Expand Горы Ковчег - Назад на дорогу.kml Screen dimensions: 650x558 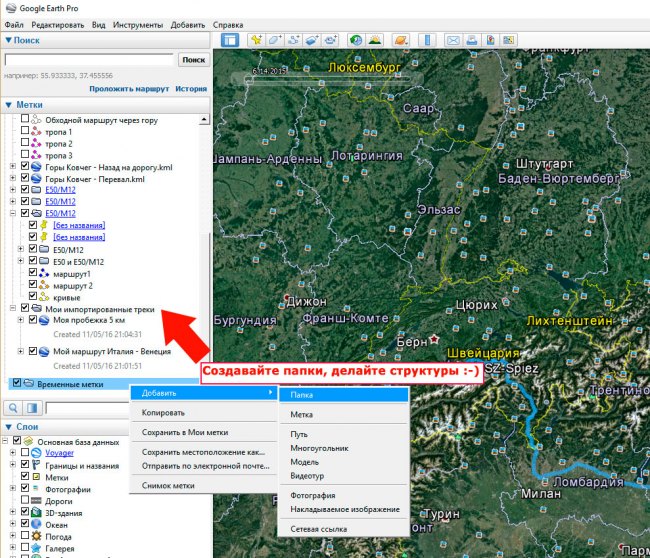click(x=13, y=166)
